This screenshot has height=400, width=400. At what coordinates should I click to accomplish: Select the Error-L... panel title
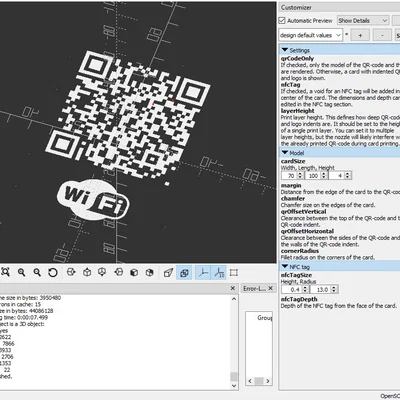point(254,288)
